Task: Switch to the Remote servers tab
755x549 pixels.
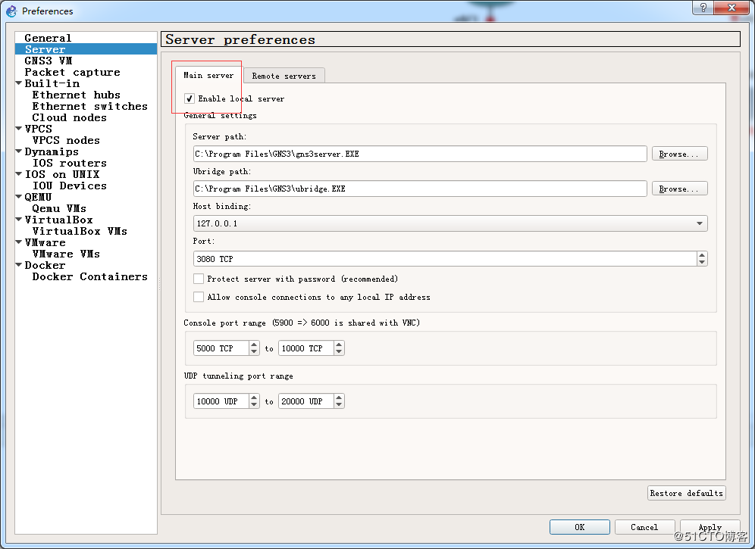Action: 284,76
